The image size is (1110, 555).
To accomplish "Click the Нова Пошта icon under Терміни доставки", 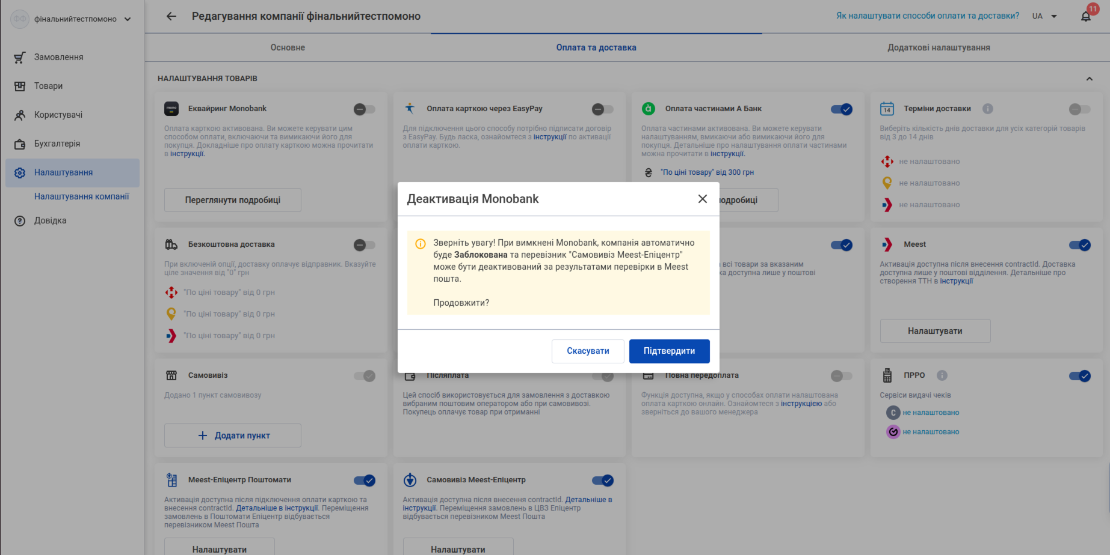I will coord(886,161).
